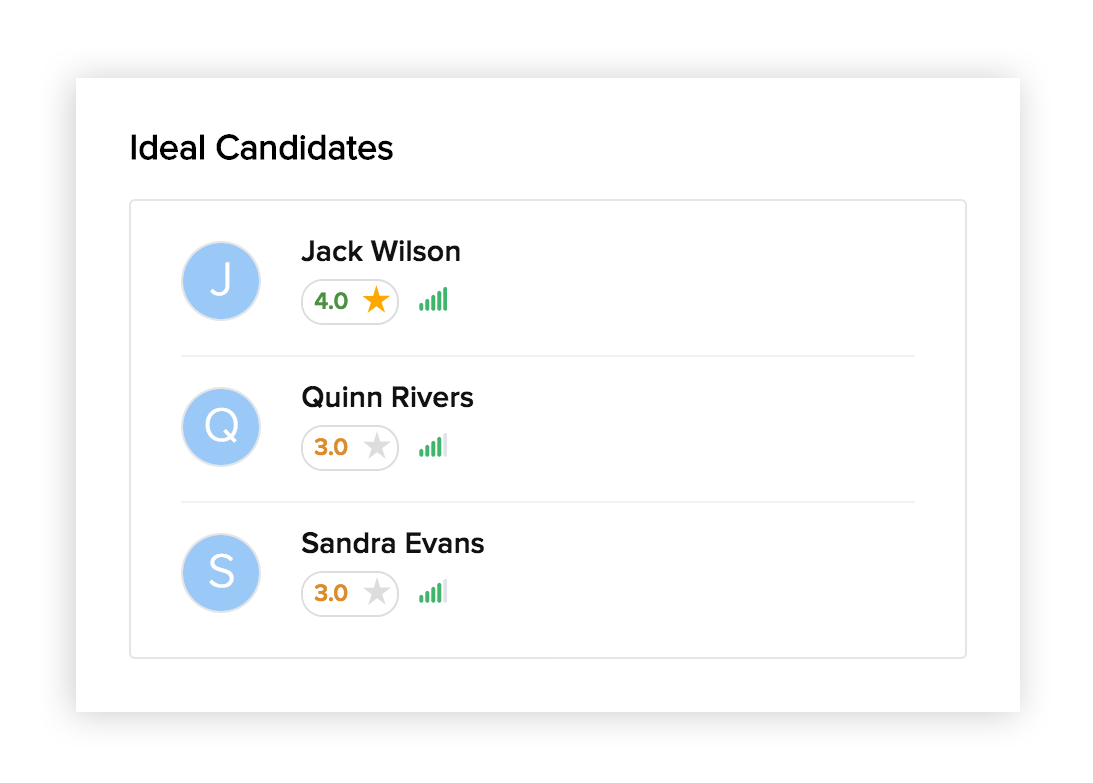Click the divider line below Jack Wilson

pyautogui.click(x=547, y=356)
